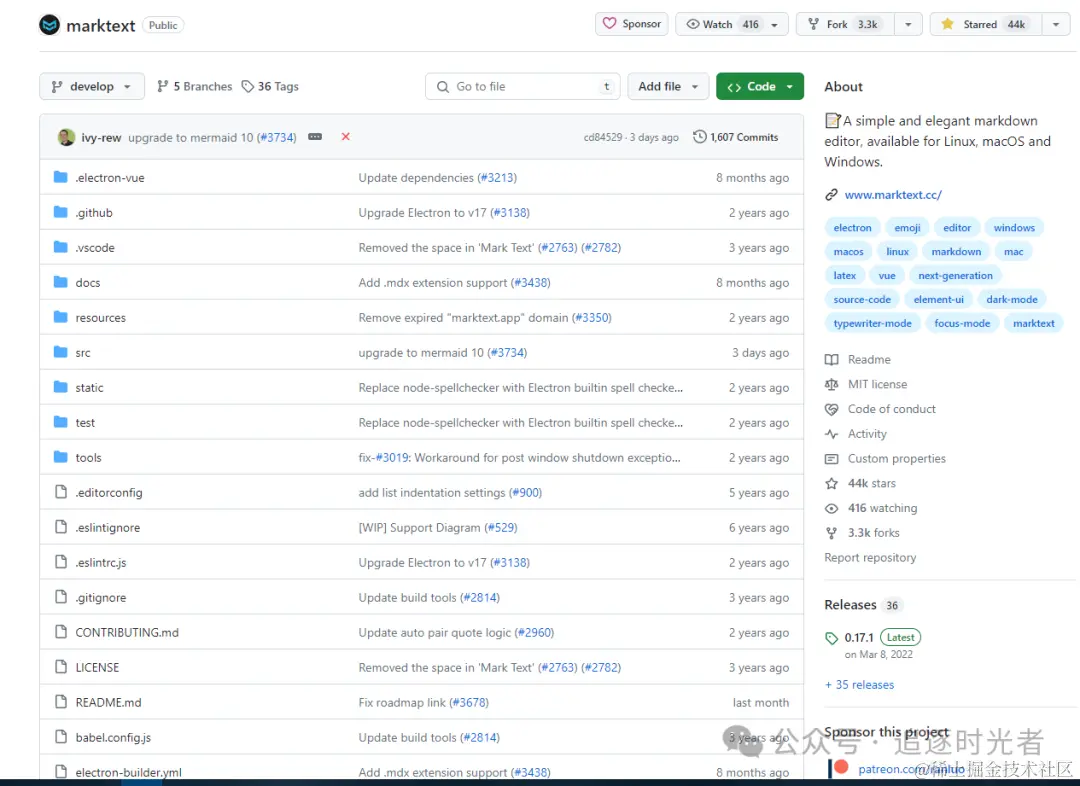Viewport: 1080px width, 786px height.
Task: Open CONTRIBUTING.md file name
Action: tap(127, 632)
